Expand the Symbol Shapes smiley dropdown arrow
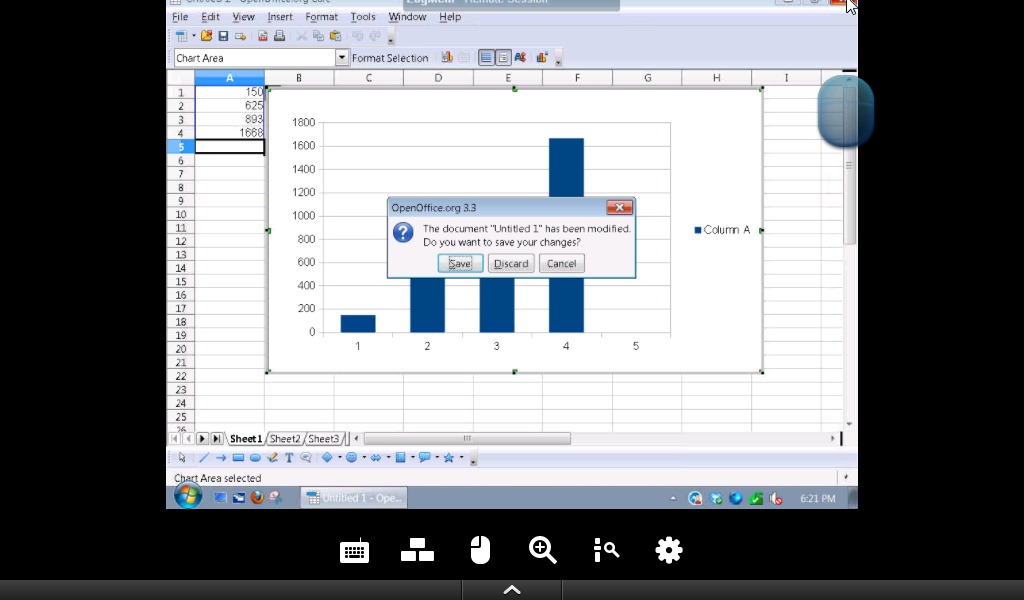 pos(363,458)
